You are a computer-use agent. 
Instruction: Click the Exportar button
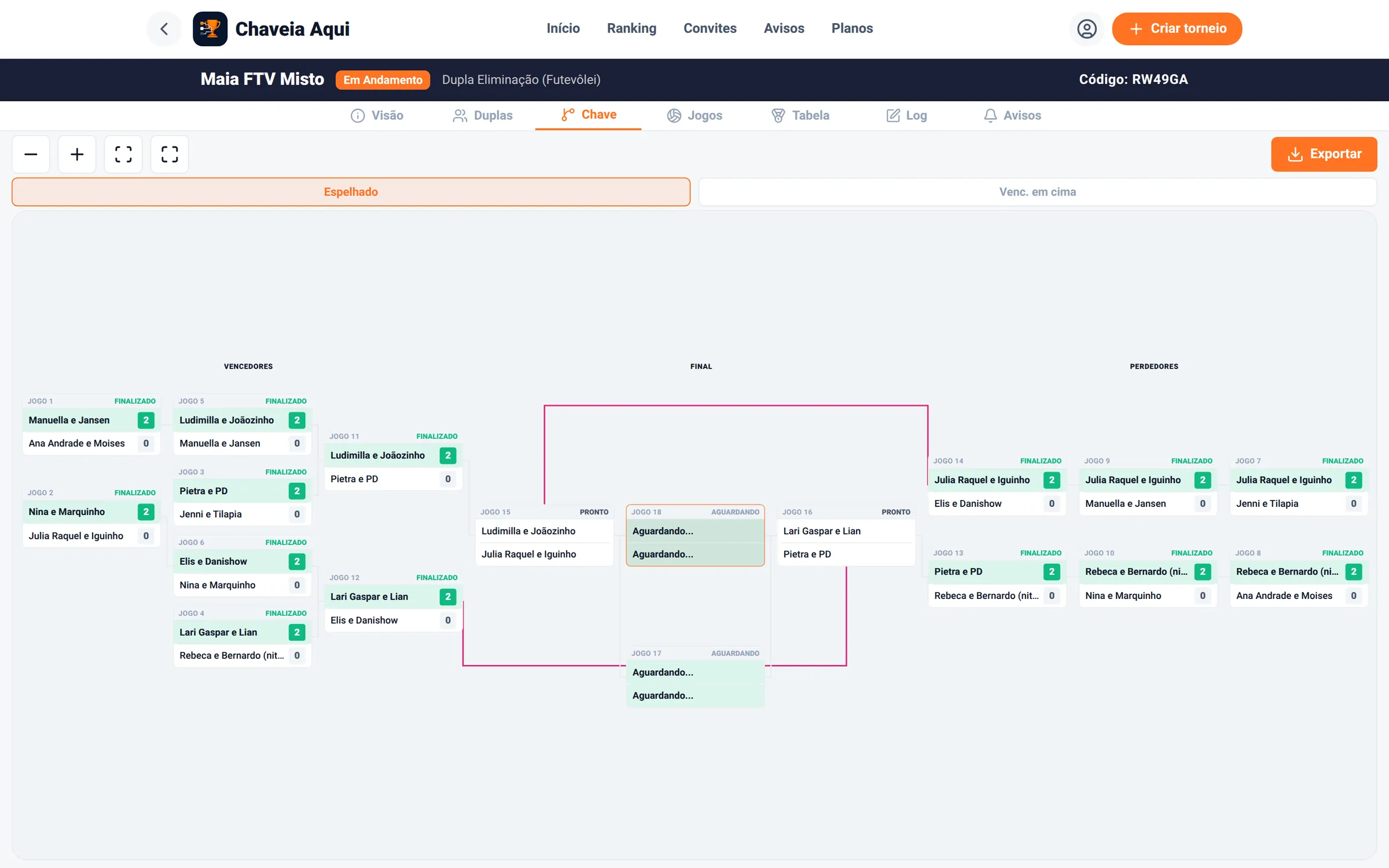tap(1324, 154)
